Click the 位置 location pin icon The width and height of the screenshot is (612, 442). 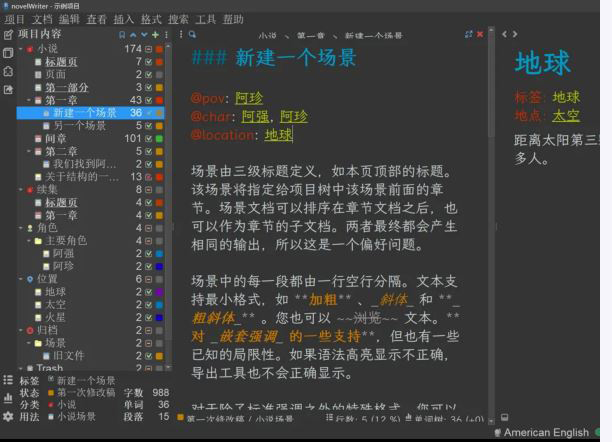pyautogui.click(x=30, y=279)
